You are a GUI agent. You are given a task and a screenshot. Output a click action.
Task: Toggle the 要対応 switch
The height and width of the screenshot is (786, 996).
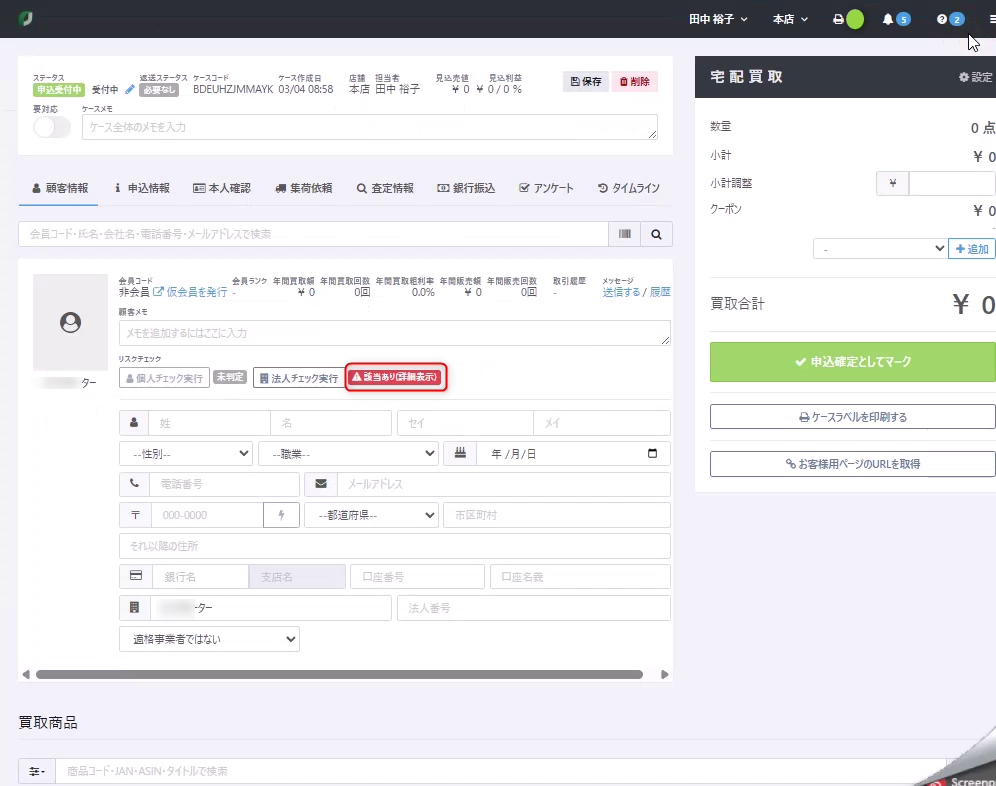[52, 127]
